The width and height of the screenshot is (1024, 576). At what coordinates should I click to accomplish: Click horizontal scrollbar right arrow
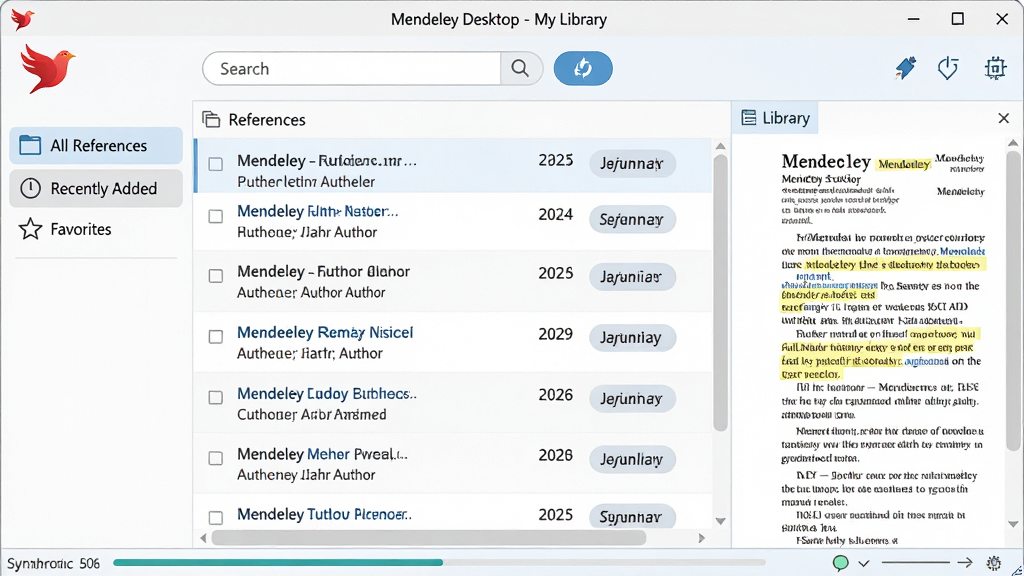[702, 538]
